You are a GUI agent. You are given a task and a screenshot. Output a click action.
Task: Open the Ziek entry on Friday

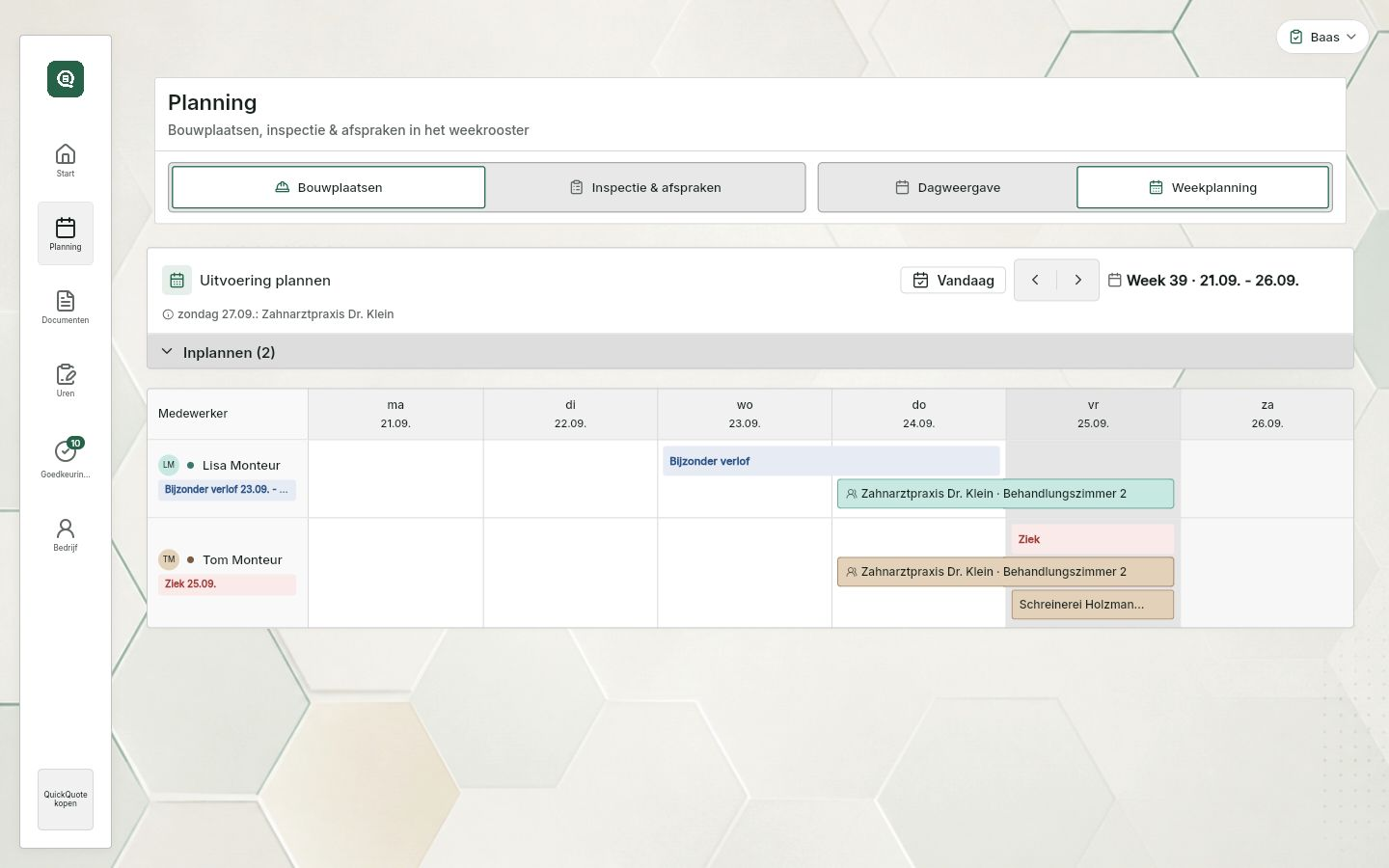tap(1092, 539)
